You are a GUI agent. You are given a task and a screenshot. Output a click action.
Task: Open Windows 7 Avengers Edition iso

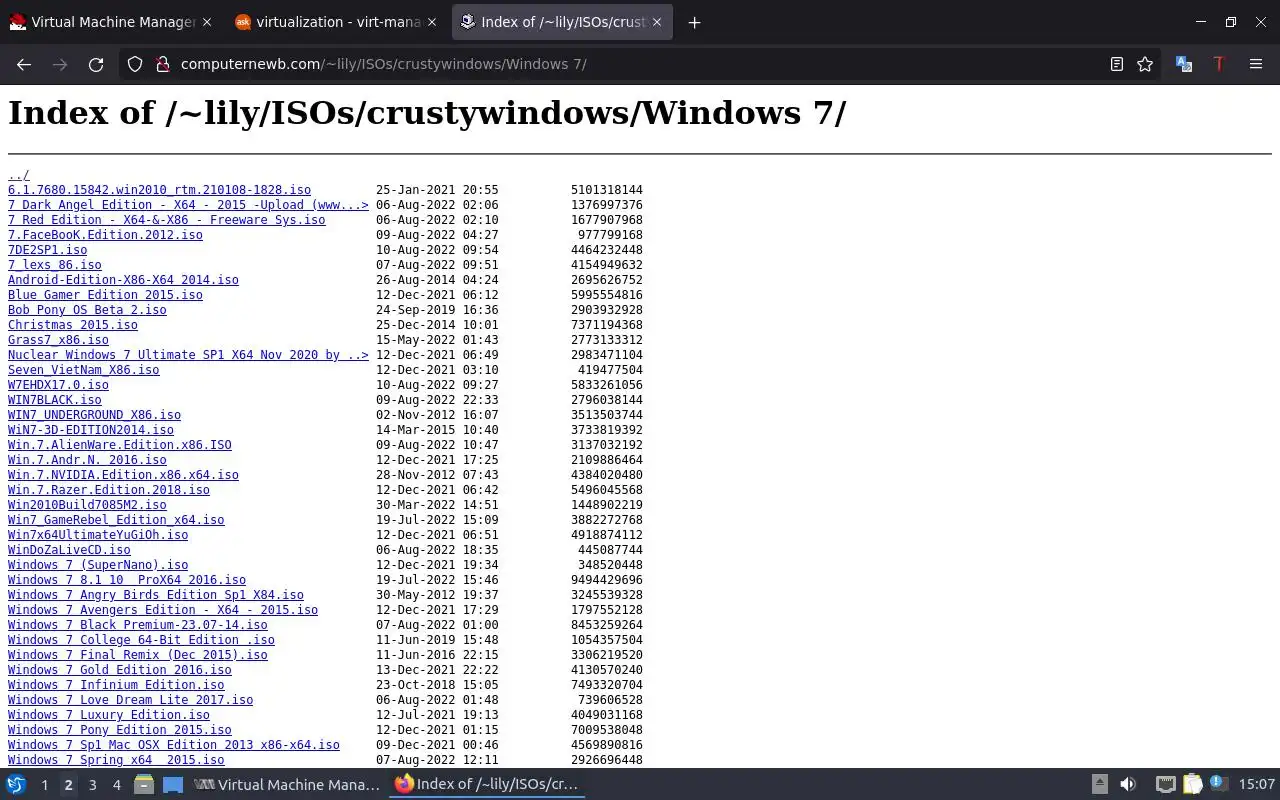(163, 610)
